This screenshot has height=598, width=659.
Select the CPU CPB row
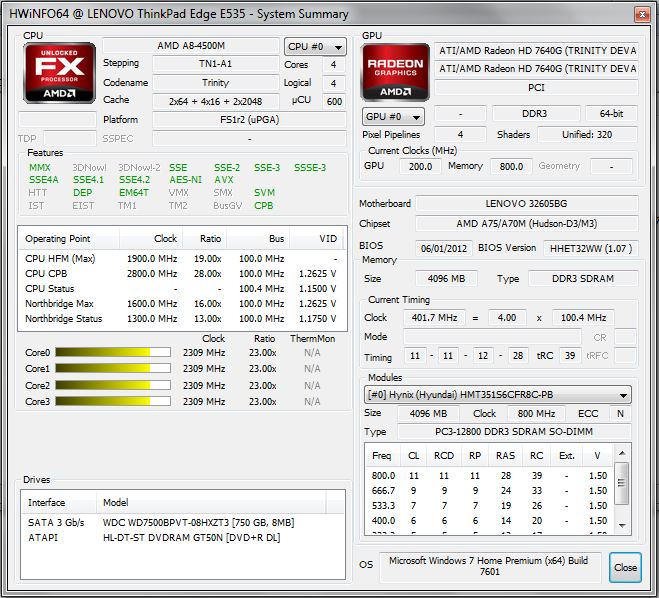tap(182, 274)
